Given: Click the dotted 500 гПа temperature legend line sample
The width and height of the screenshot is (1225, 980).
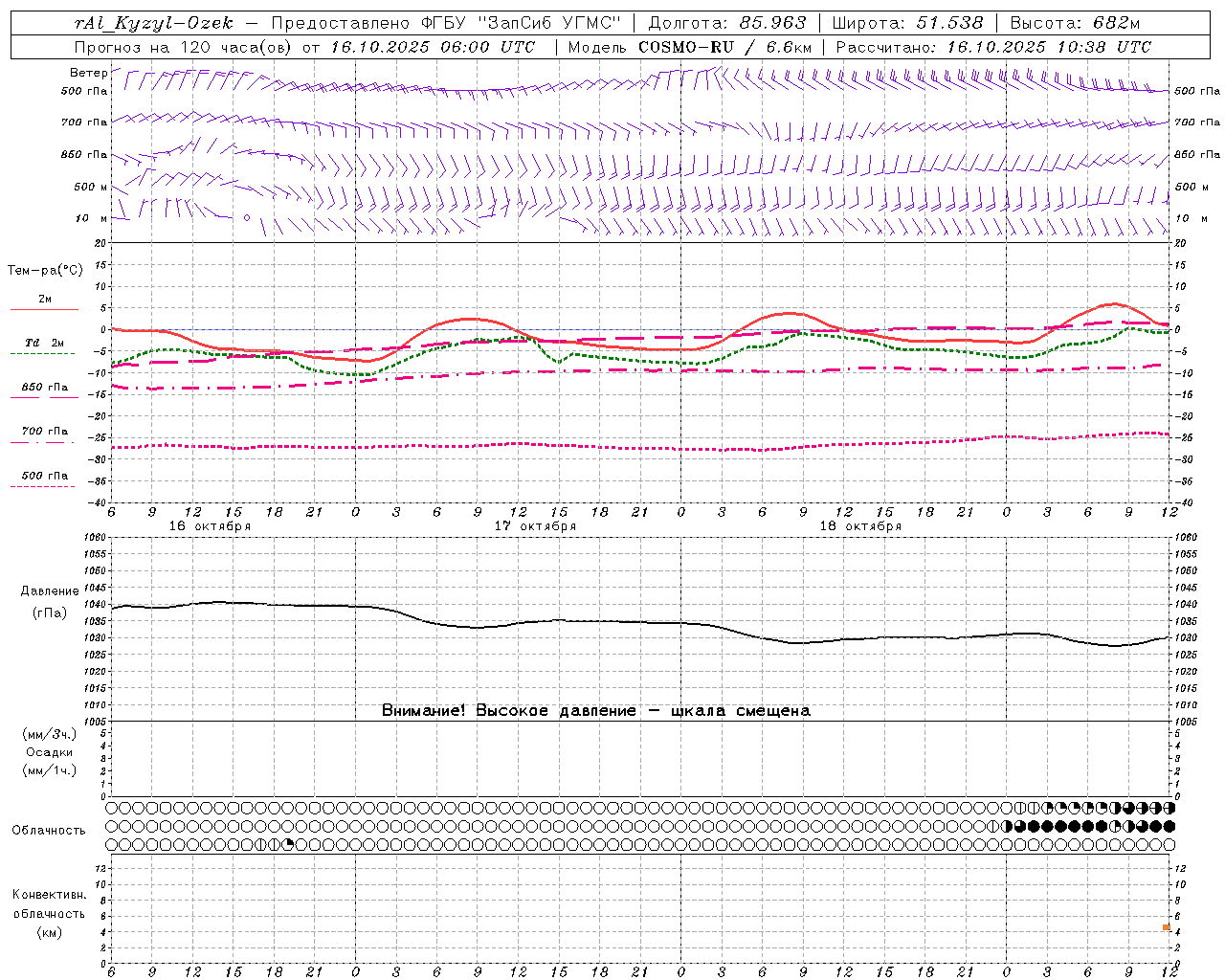Looking at the screenshot, I should 42,486.
